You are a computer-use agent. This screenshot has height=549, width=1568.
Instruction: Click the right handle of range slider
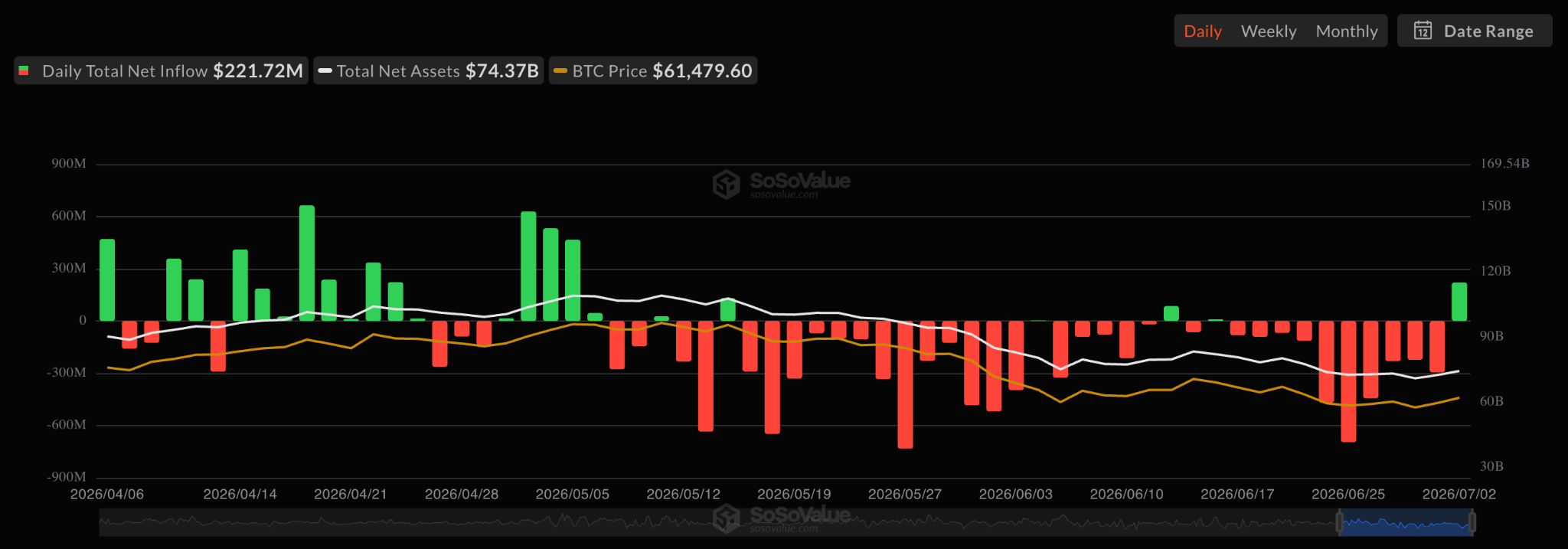[1472, 523]
